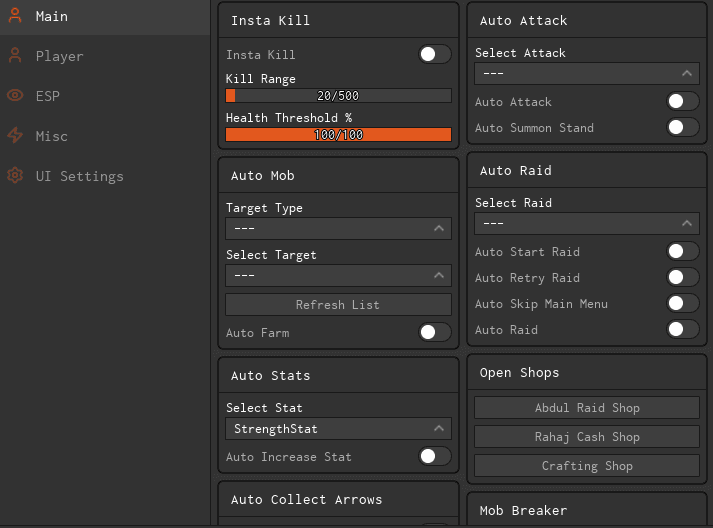Expand the Target Type dropdown
This screenshot has width=713, height=528.
(338, 229)
